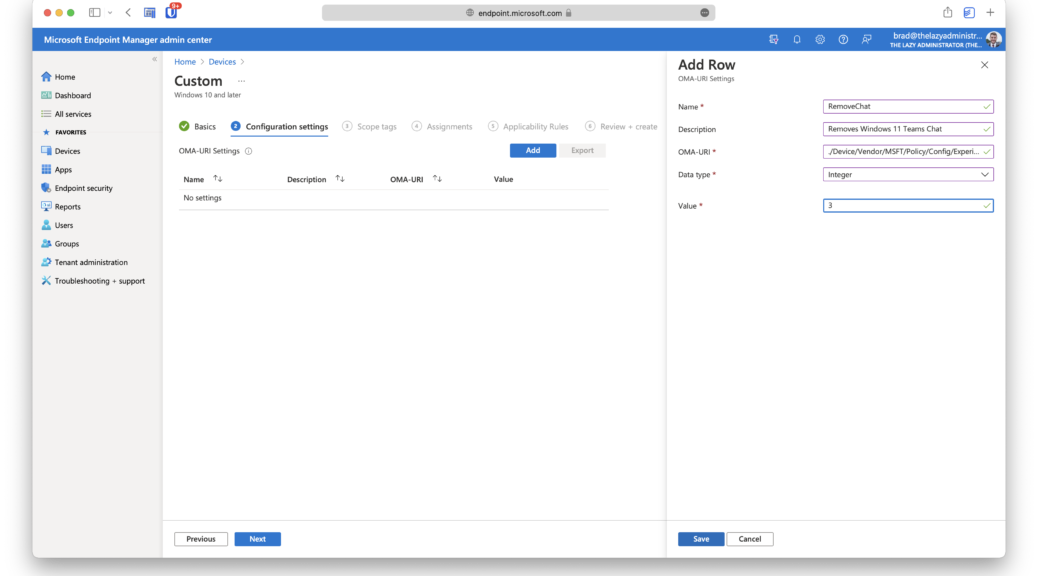Toggle the Safari sidebar button

pyautogui.click(x=95, y=13)
